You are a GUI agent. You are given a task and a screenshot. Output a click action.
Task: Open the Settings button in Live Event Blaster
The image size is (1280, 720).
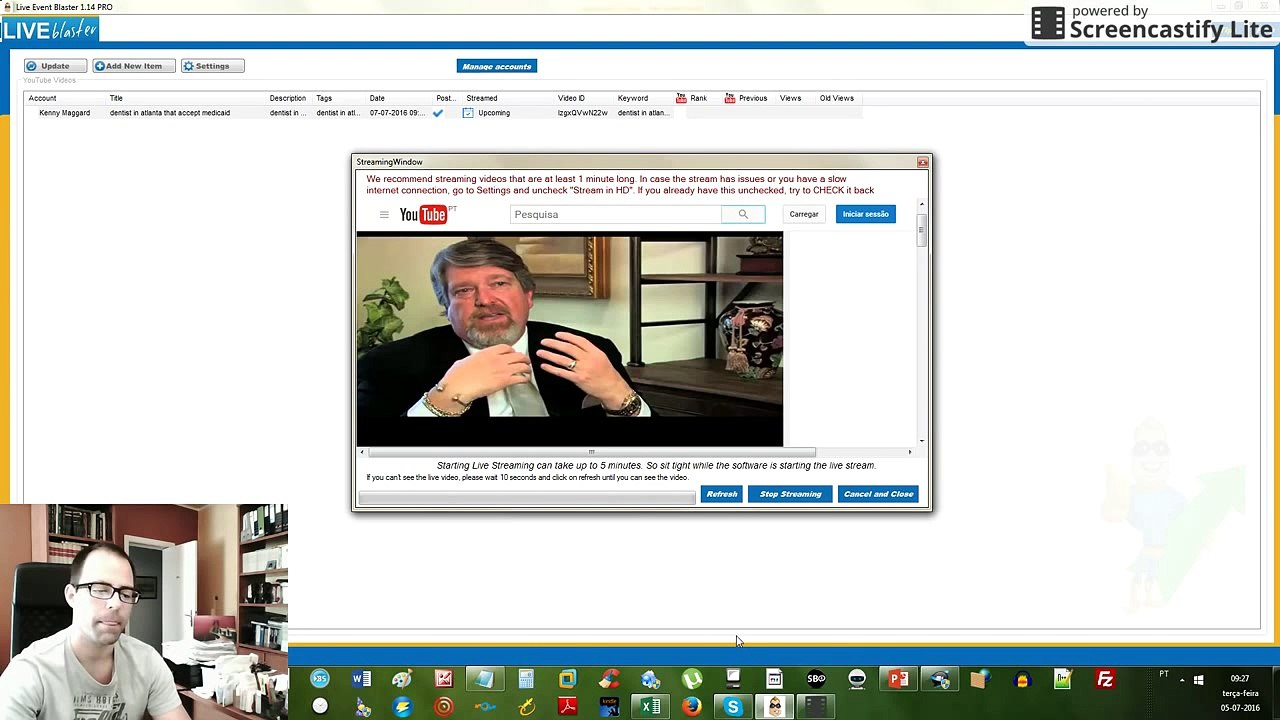212,66
